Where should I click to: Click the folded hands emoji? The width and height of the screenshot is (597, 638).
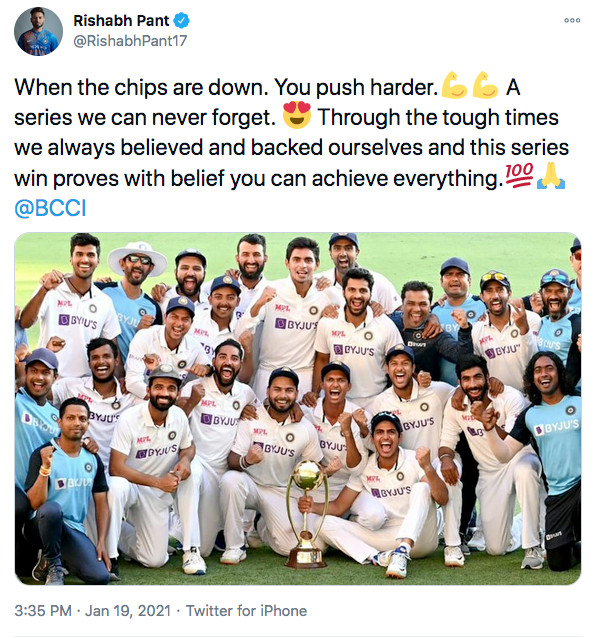(x=551, y=176)
